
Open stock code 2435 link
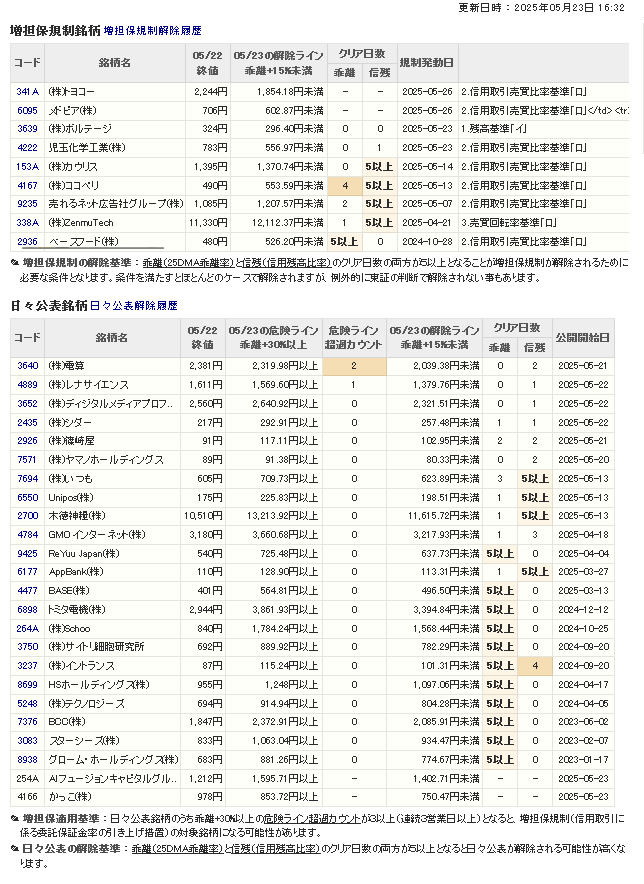click(27, 422)
